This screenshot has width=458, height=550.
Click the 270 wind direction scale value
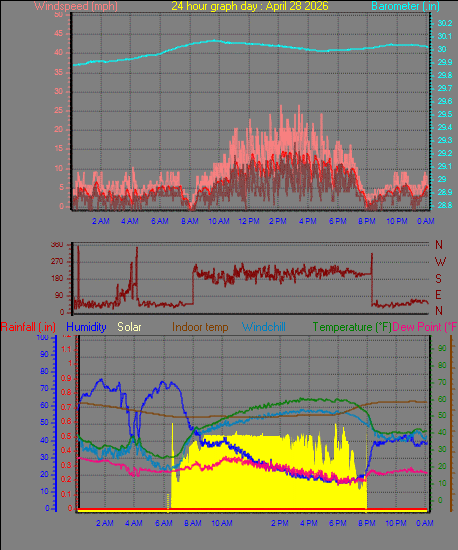tap(57, 261)
